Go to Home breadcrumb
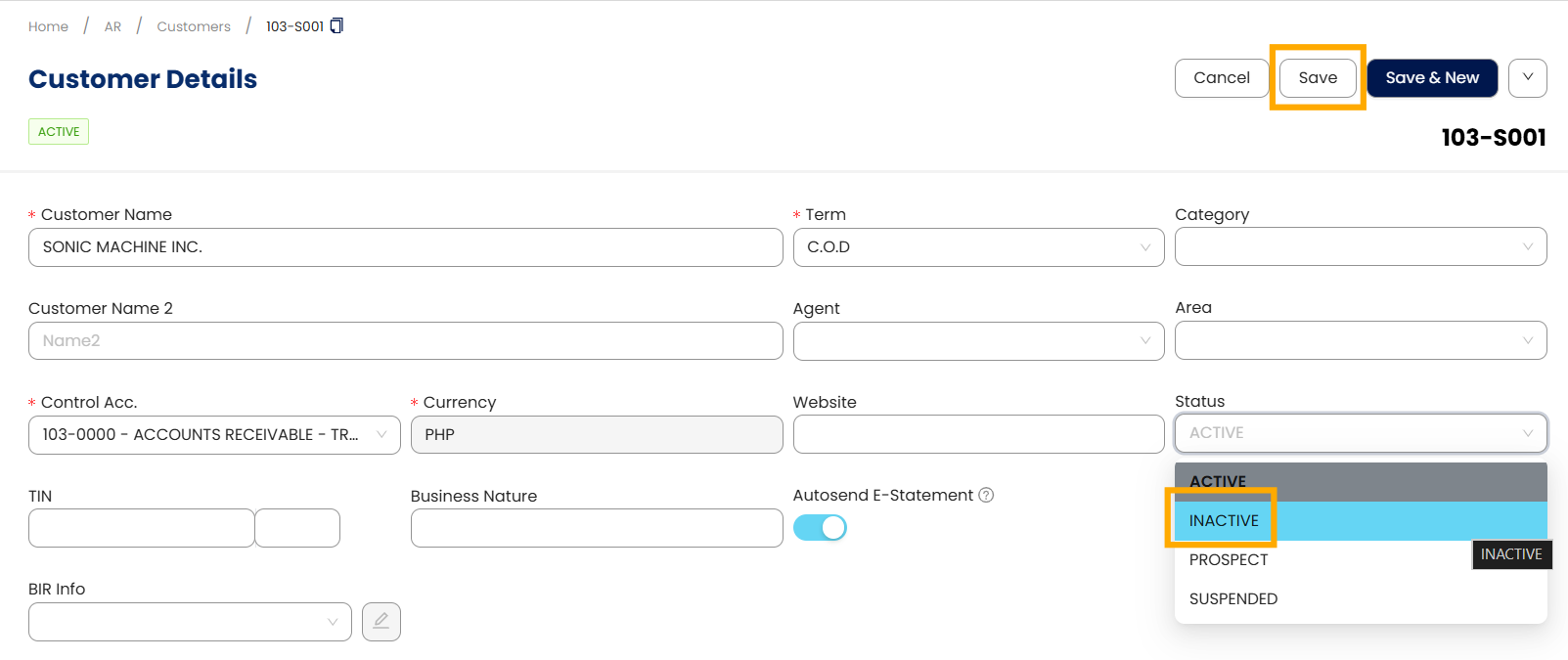 48,26
